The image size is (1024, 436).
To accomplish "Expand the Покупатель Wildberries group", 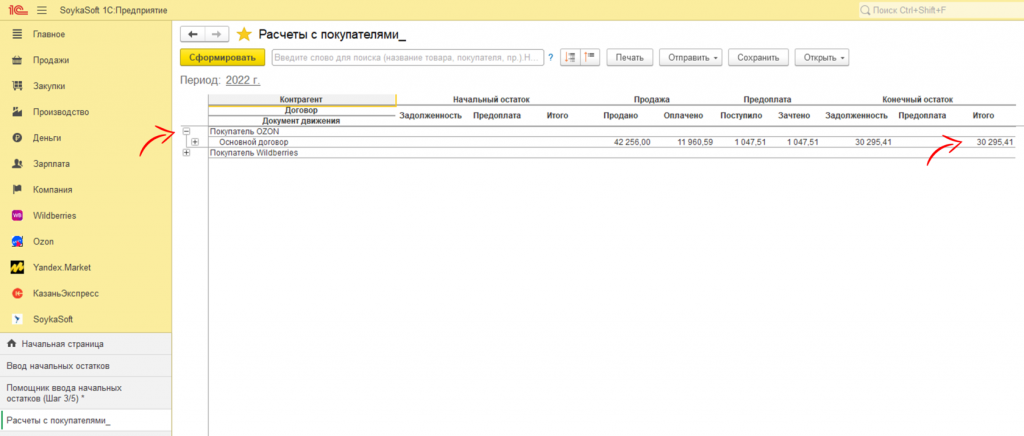I will pyautogui.click(x=186, y=153).
